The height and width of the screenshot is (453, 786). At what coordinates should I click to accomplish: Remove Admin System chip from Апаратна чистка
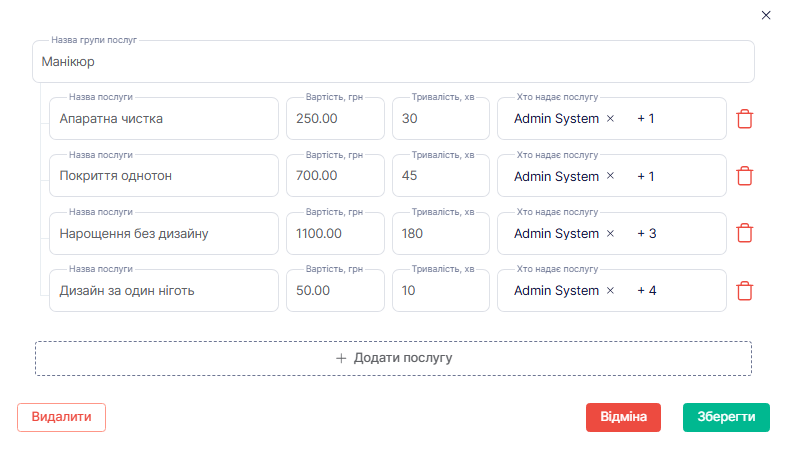click(x=610, y=119)
